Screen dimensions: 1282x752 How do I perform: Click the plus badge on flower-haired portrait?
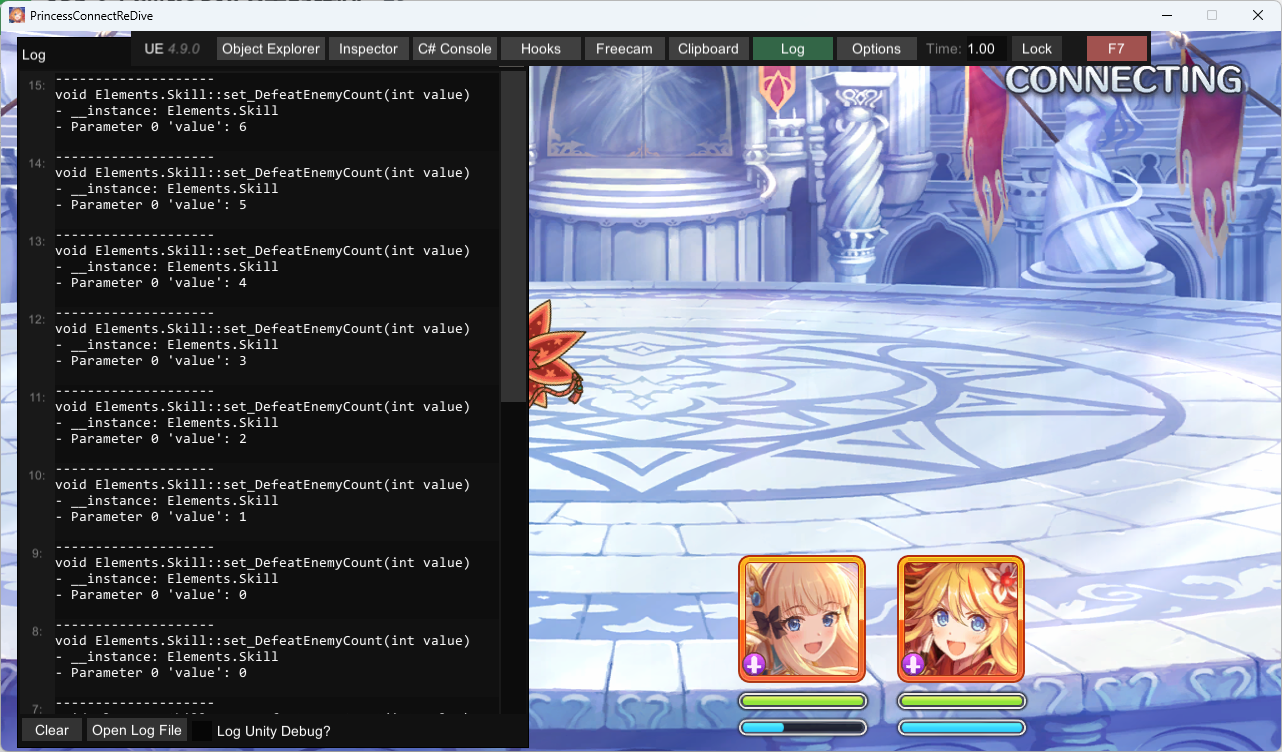(x=913, y=664)
